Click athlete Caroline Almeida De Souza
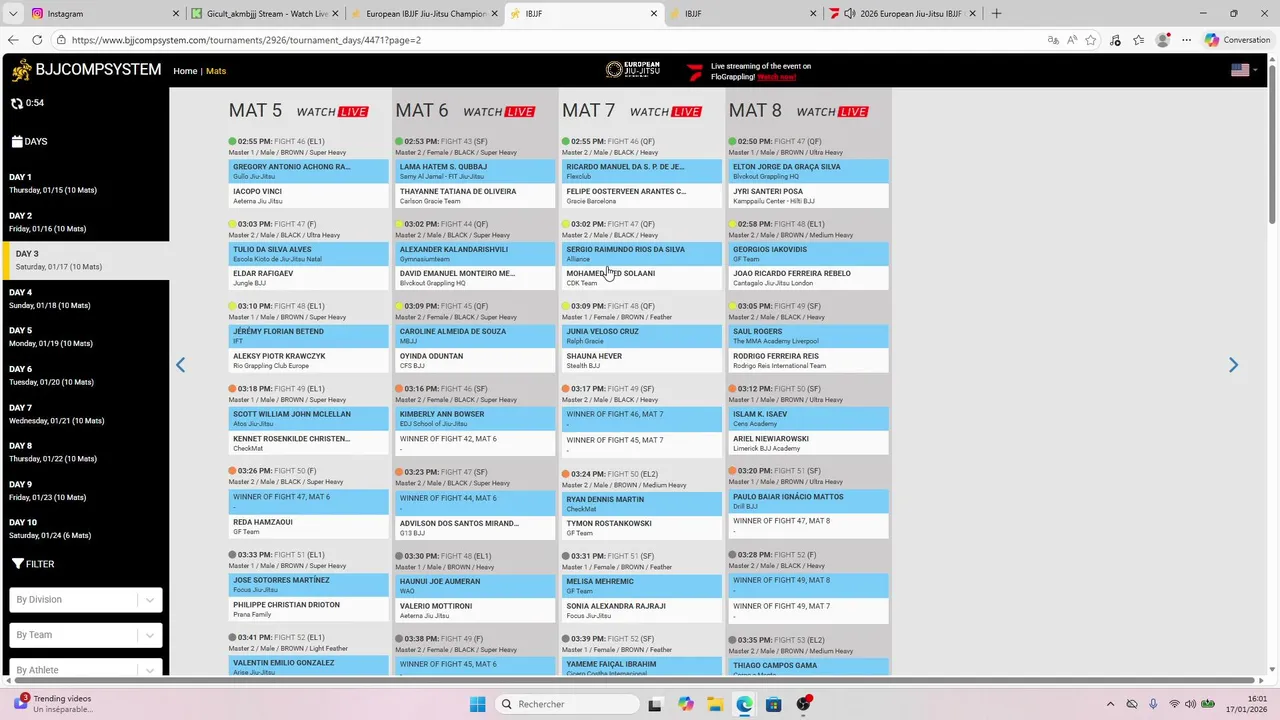Screen dimensions: 1280x720 tap(453, 331)
